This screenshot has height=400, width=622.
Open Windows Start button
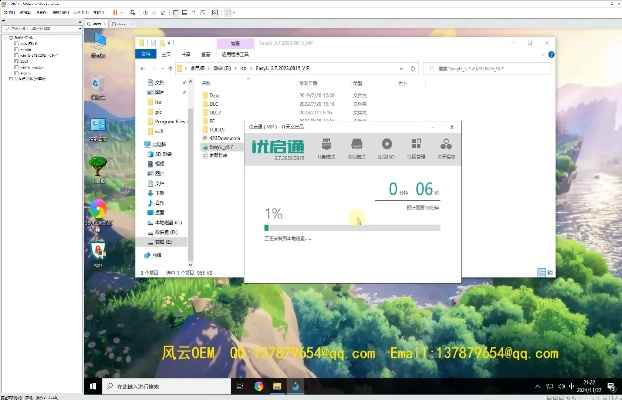pos(93,386)
